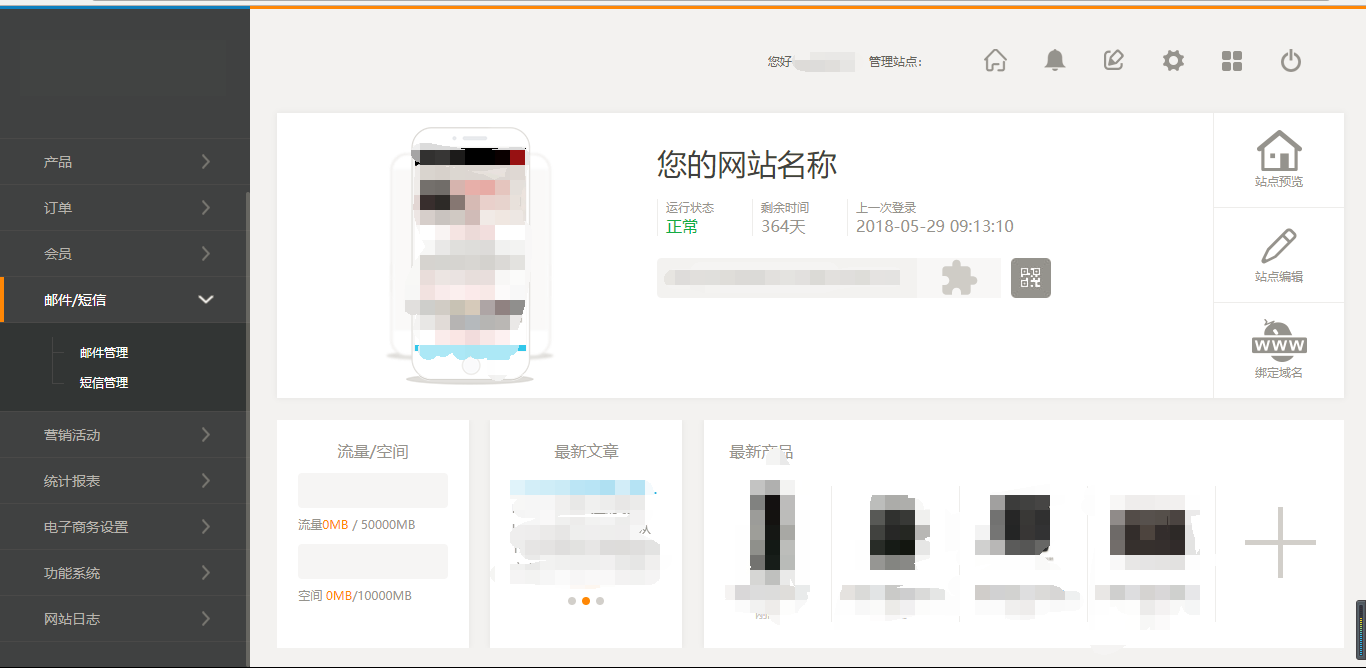Click 绑定域名 bind domain button
This screenshot has height=668, width=1366.
[x=1278, y=350]
